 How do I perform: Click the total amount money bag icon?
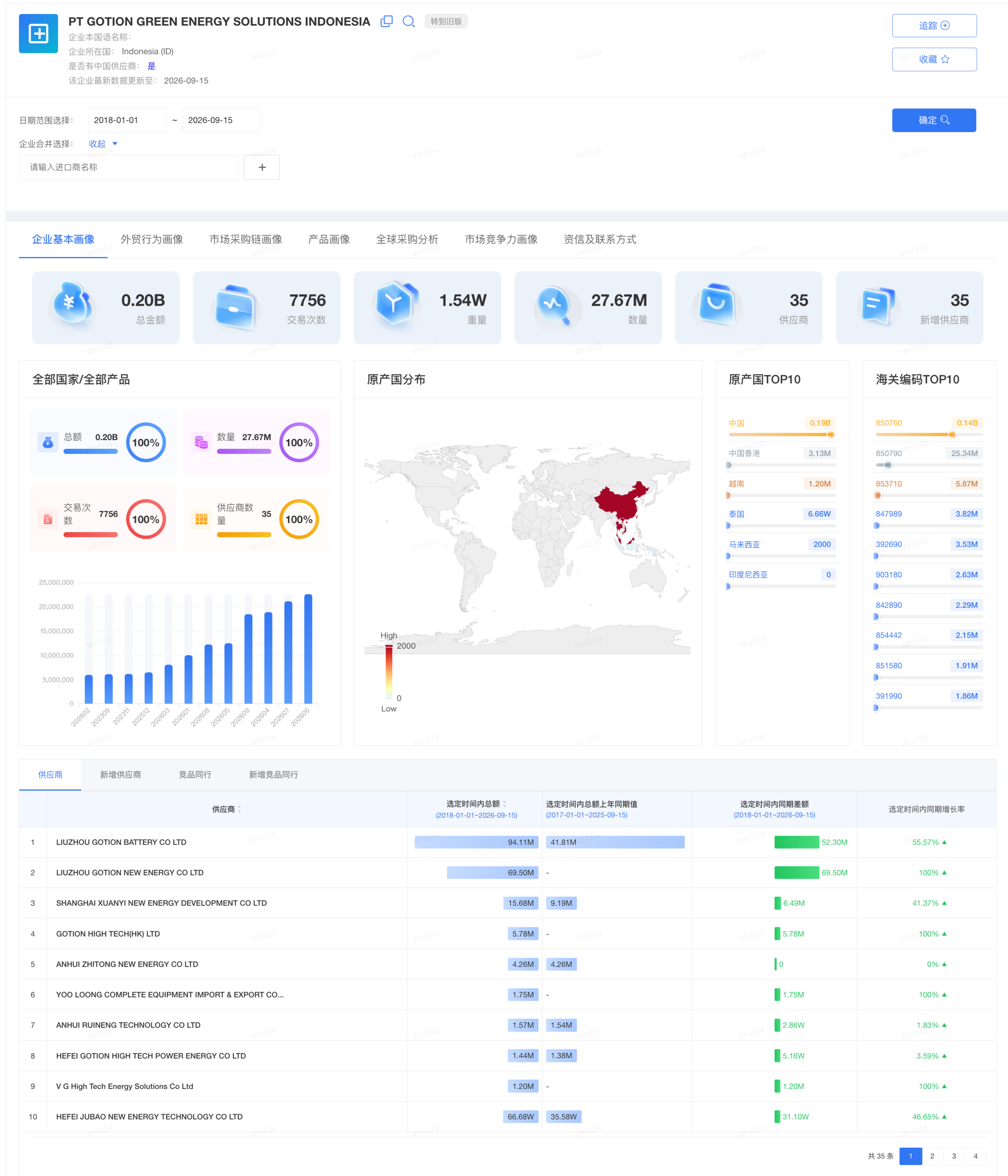(x=72, y=304)
